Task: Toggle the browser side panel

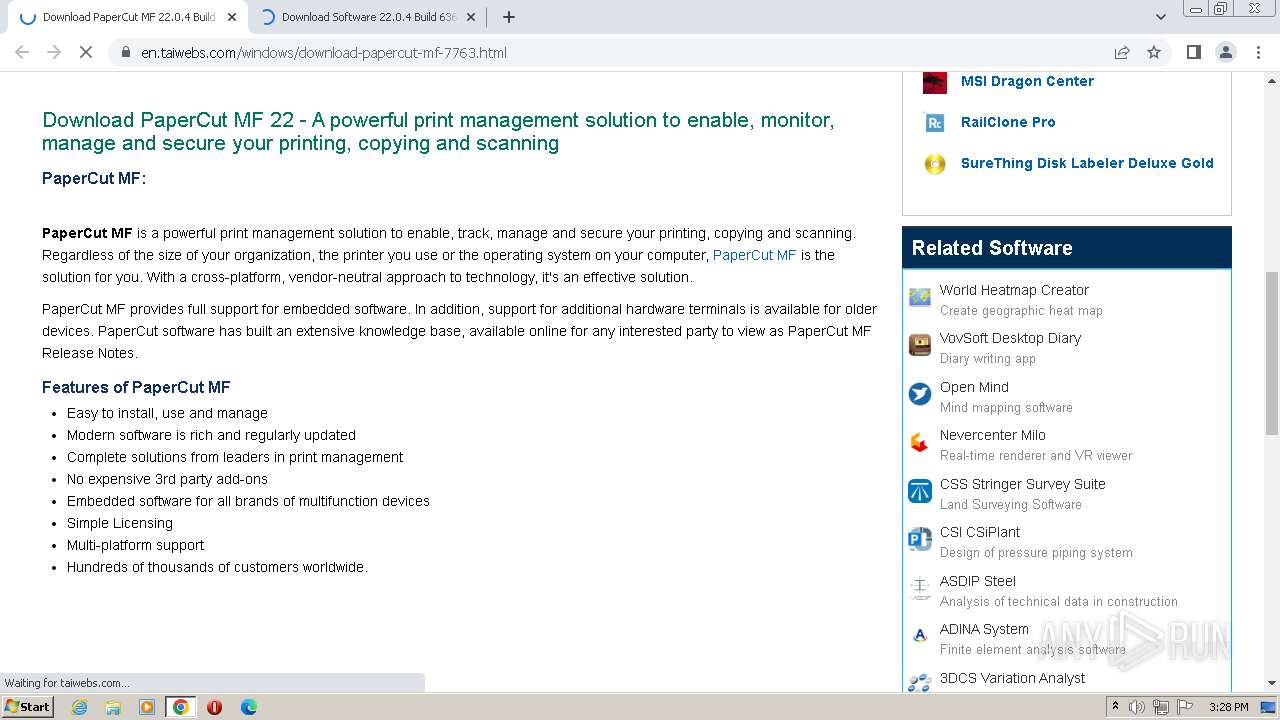Action: point(1193,52)
